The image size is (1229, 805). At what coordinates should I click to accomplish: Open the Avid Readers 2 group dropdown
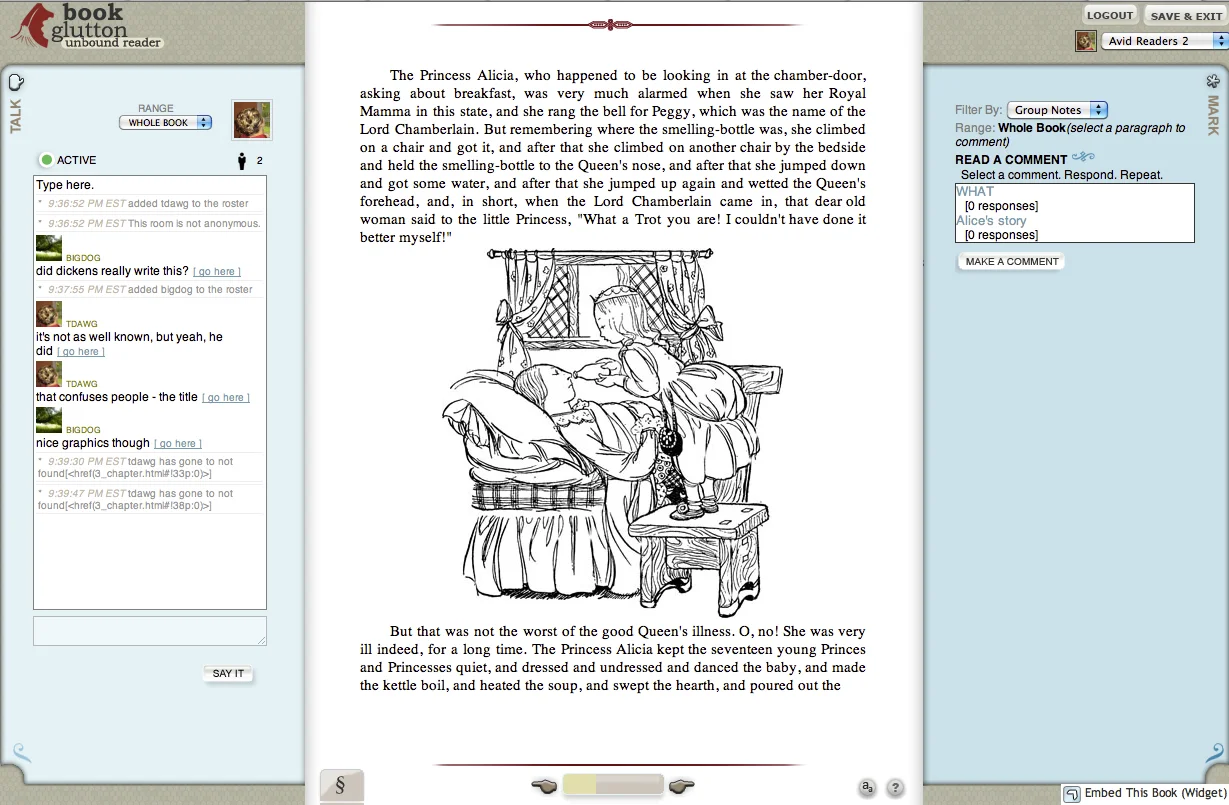coord(1164,41)
